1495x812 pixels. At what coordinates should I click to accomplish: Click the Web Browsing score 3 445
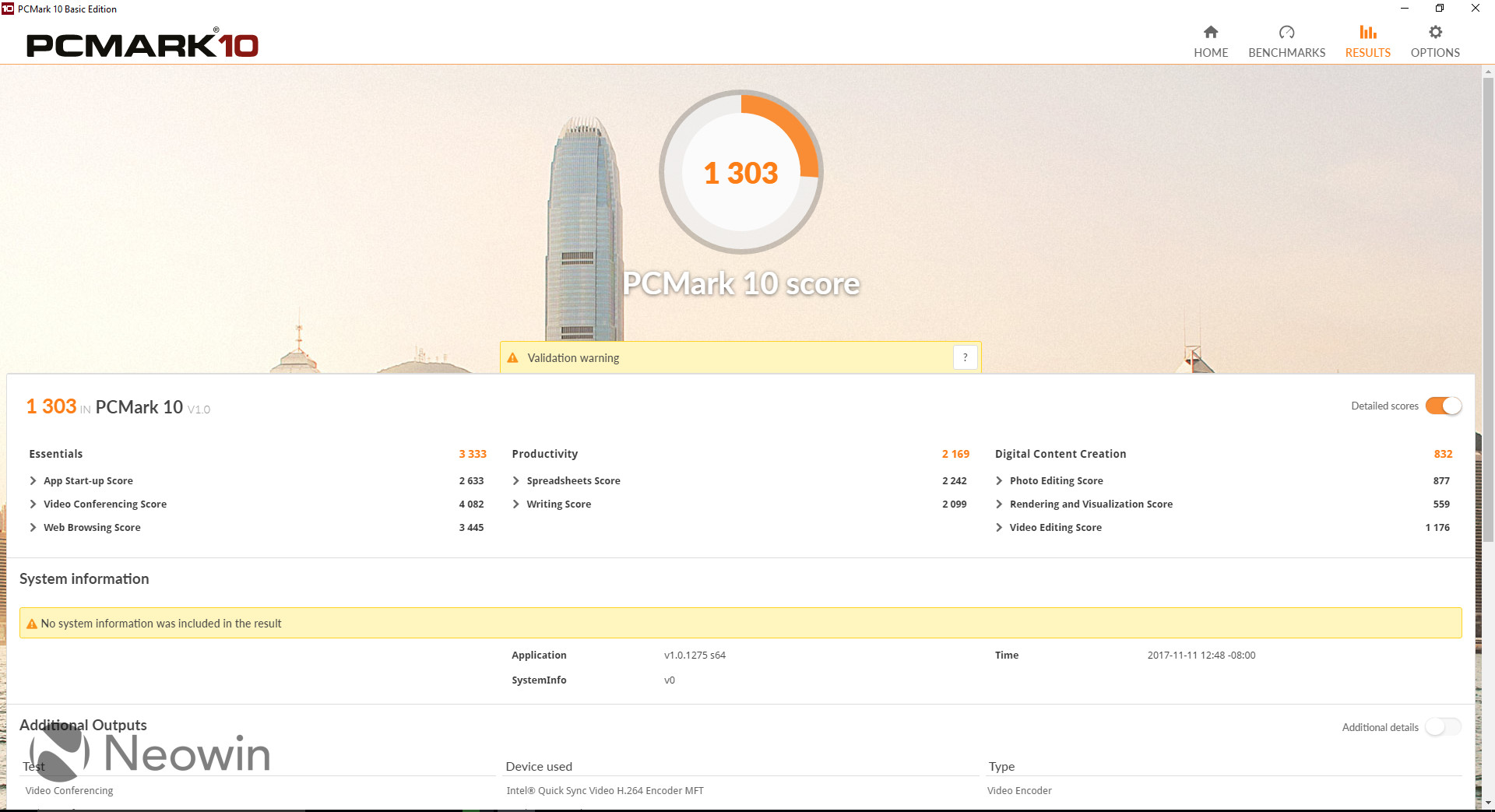[471, 528]
